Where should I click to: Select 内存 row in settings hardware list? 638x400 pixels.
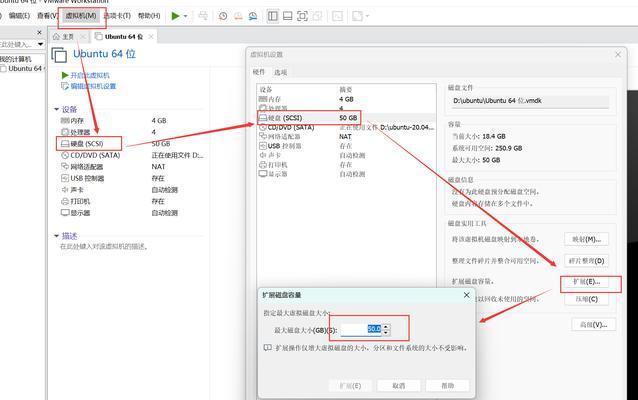click(346, 99)
